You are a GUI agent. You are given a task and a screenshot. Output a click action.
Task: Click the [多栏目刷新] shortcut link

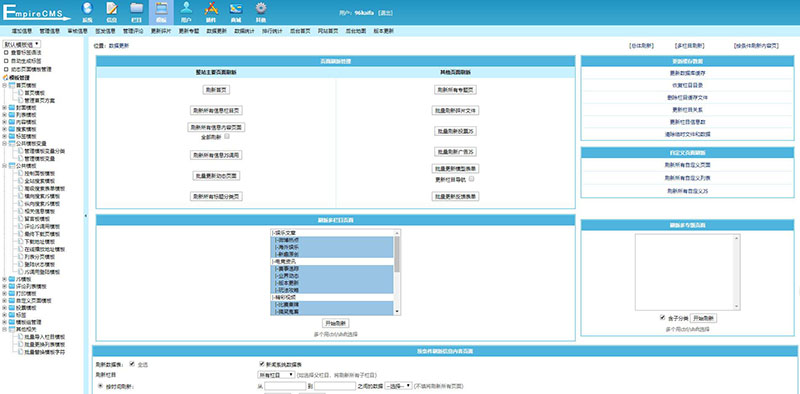point(690,45)
